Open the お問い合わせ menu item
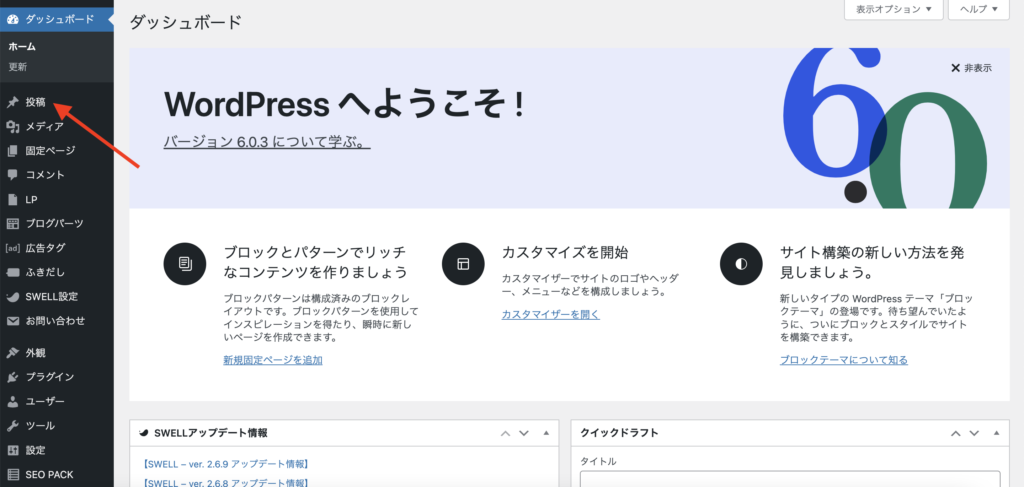The width and height of the screenshot is (1024, 487). (57, 321)
